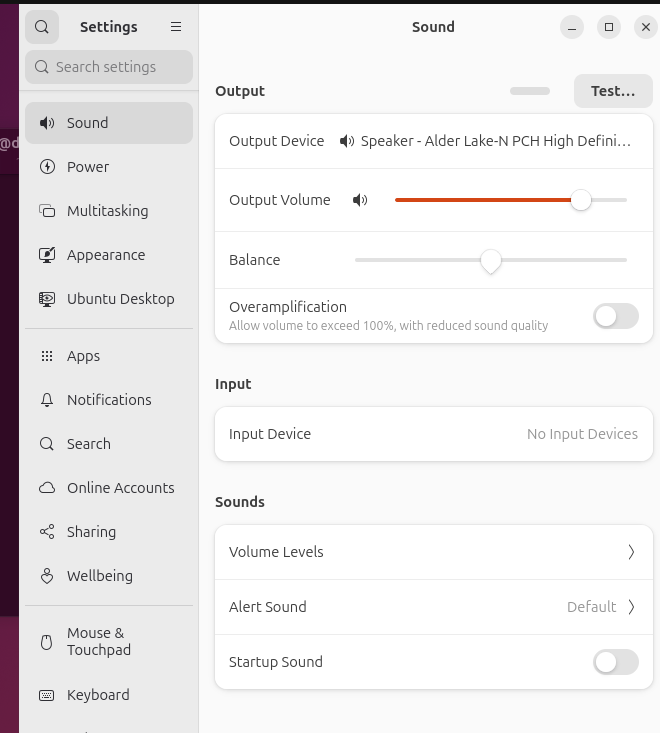Click the search magnifier icon in header
660x733 pixels.
coord(42,27)
